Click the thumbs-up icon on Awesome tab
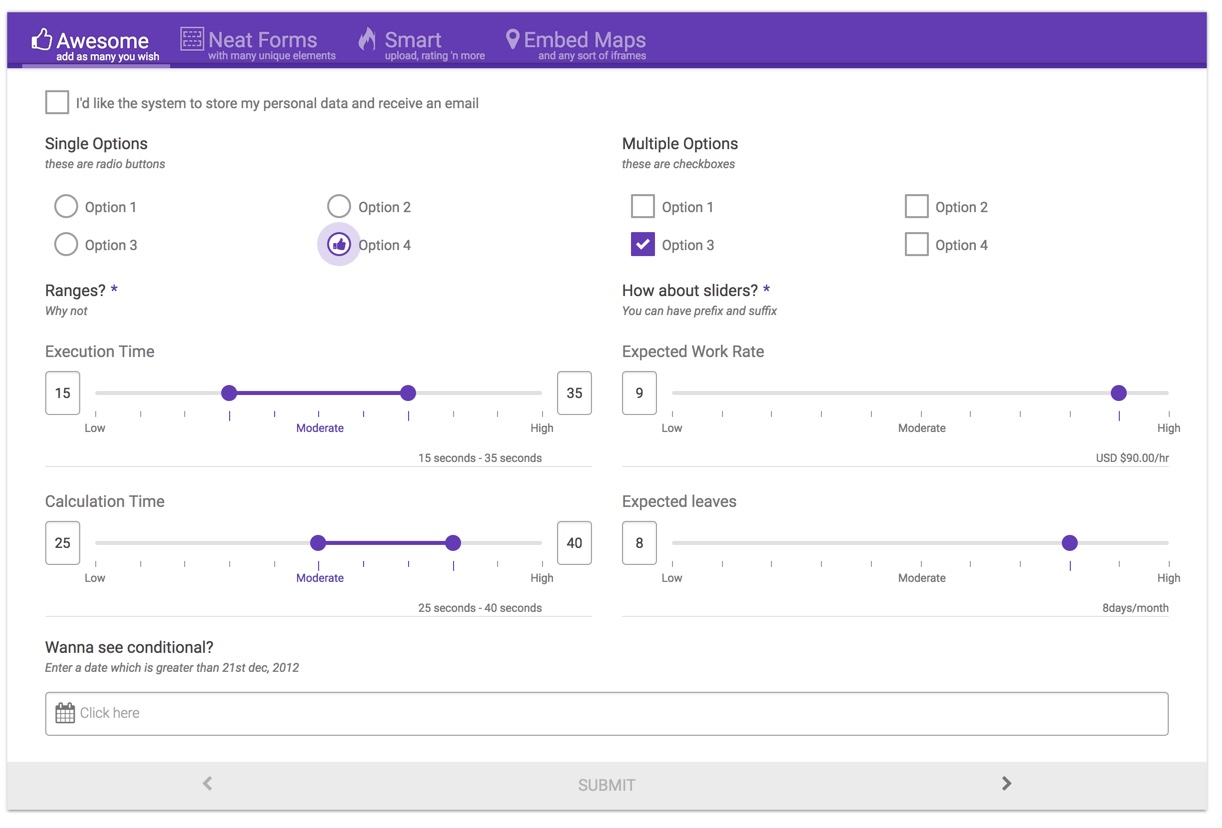 coord(41,39)
